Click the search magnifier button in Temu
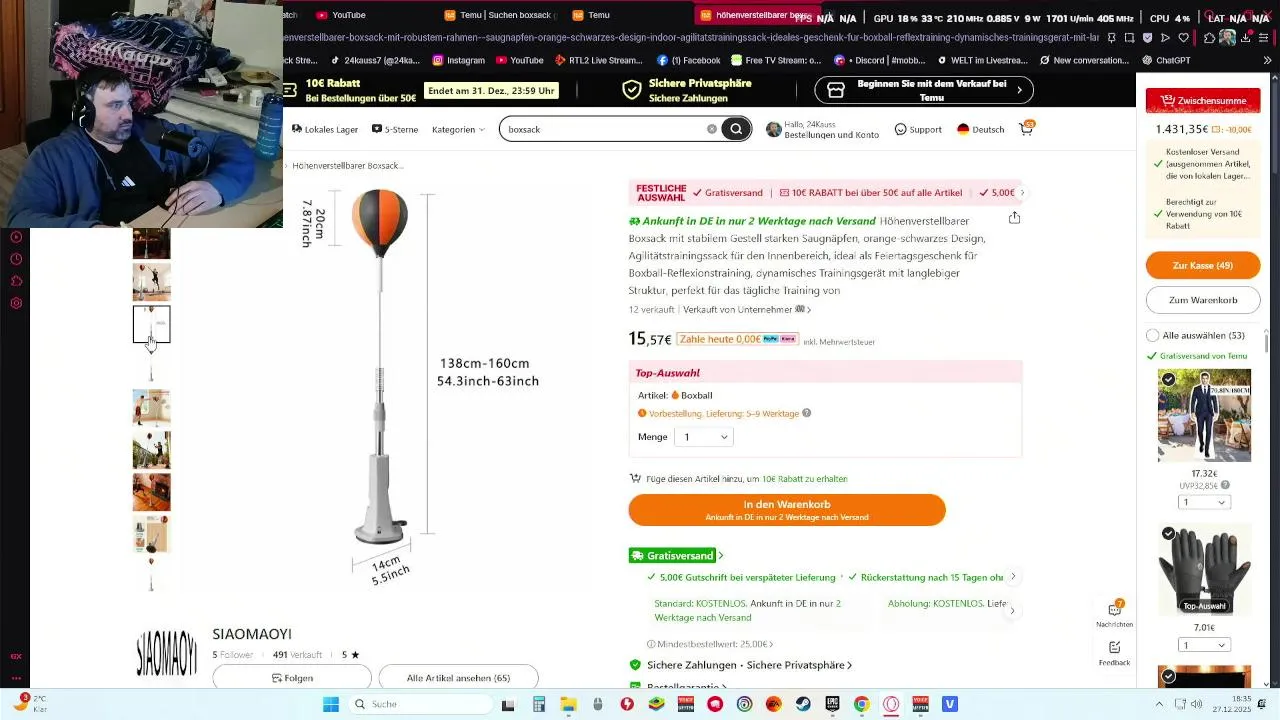 736,129
